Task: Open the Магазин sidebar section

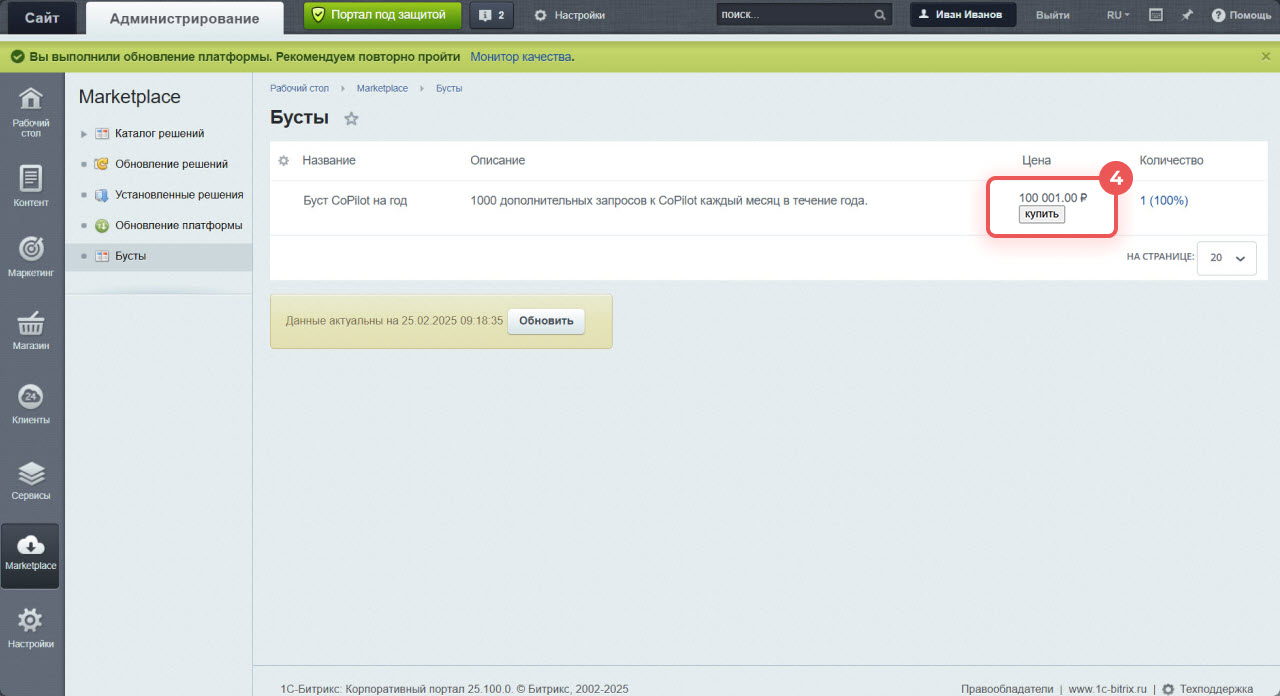Action: 31,331
